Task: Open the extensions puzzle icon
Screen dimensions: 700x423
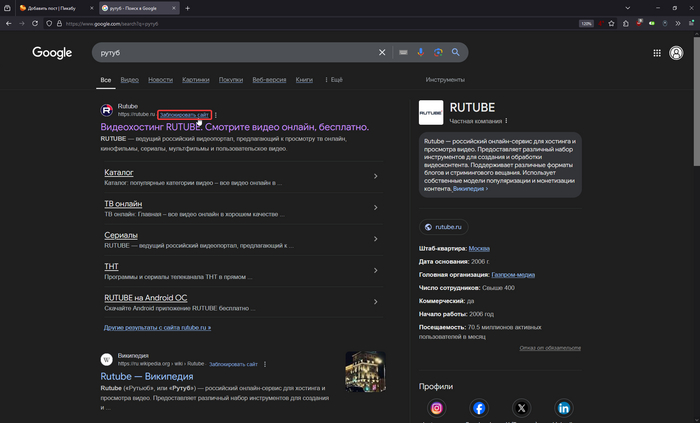Action: point(625,24)
